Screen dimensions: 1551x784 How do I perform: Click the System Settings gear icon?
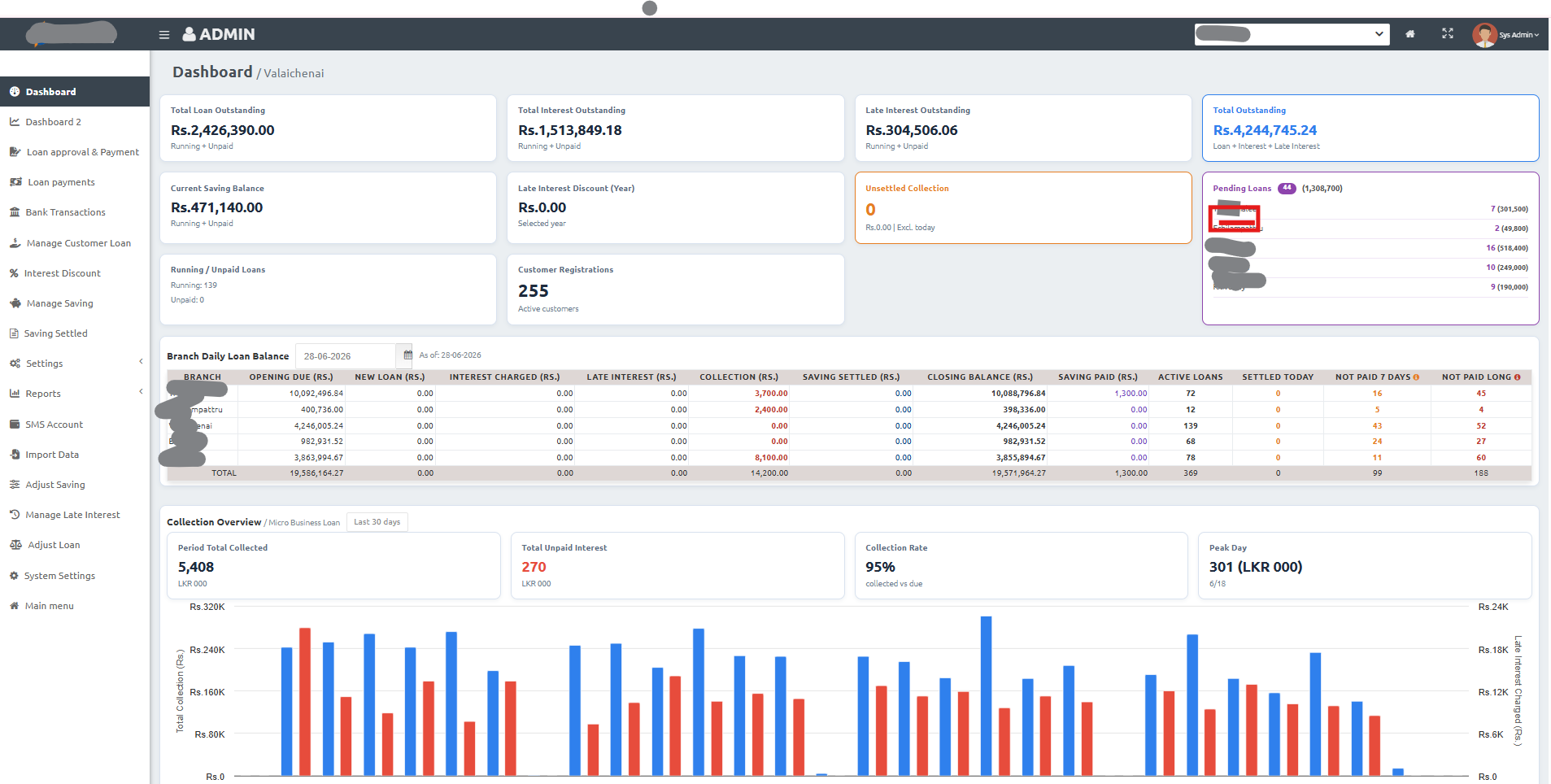pyautogui.click(x=14, y=576)
